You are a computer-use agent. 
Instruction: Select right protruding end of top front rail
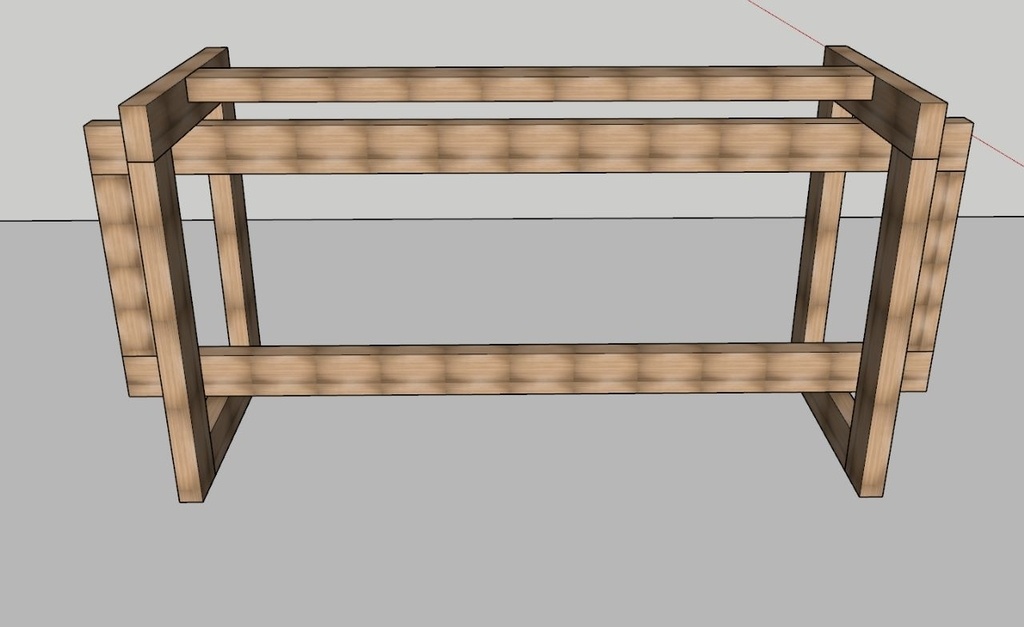pyautogui.click(x=957, y=145)
